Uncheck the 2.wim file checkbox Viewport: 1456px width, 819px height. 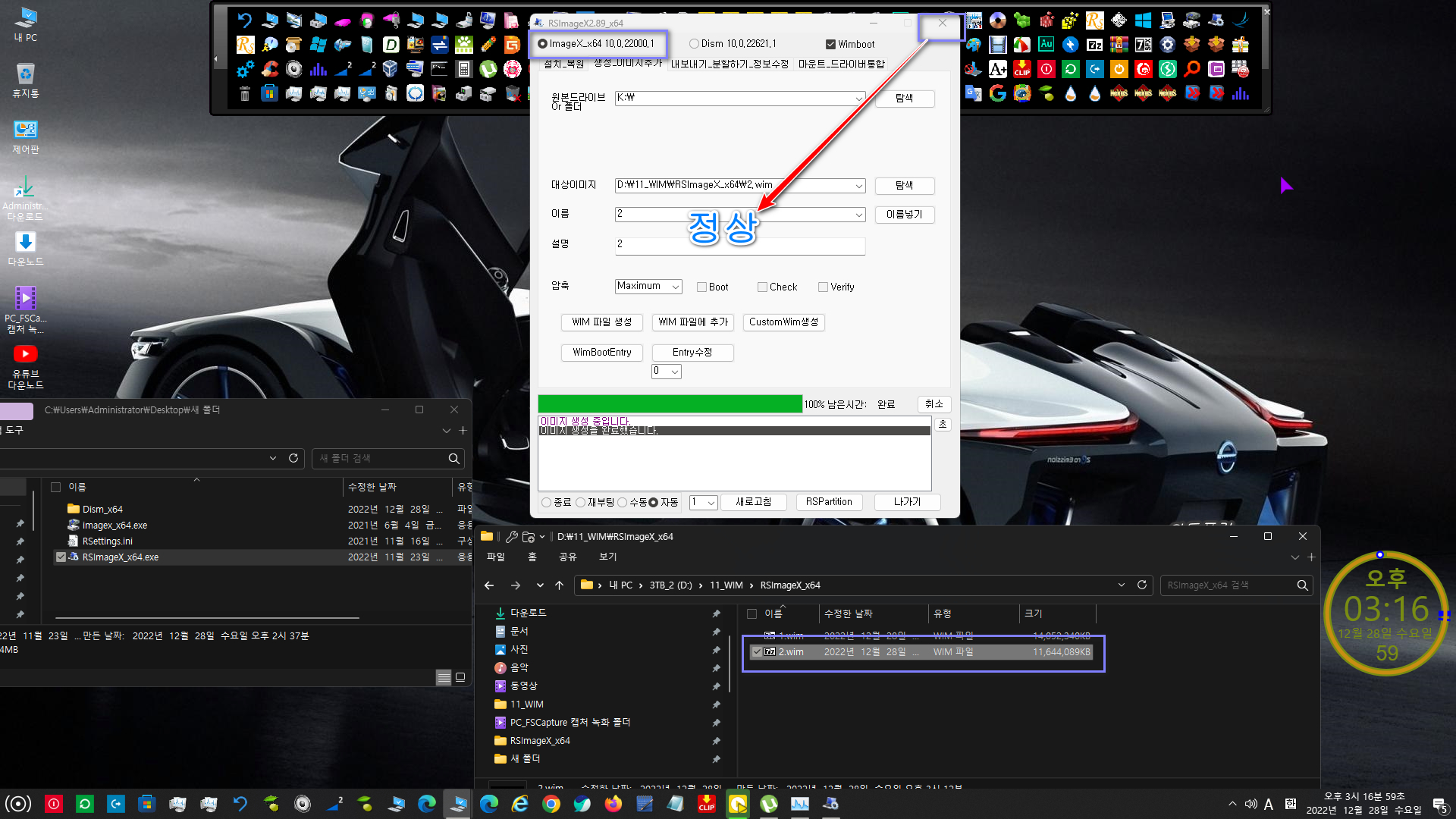(756, 652)
